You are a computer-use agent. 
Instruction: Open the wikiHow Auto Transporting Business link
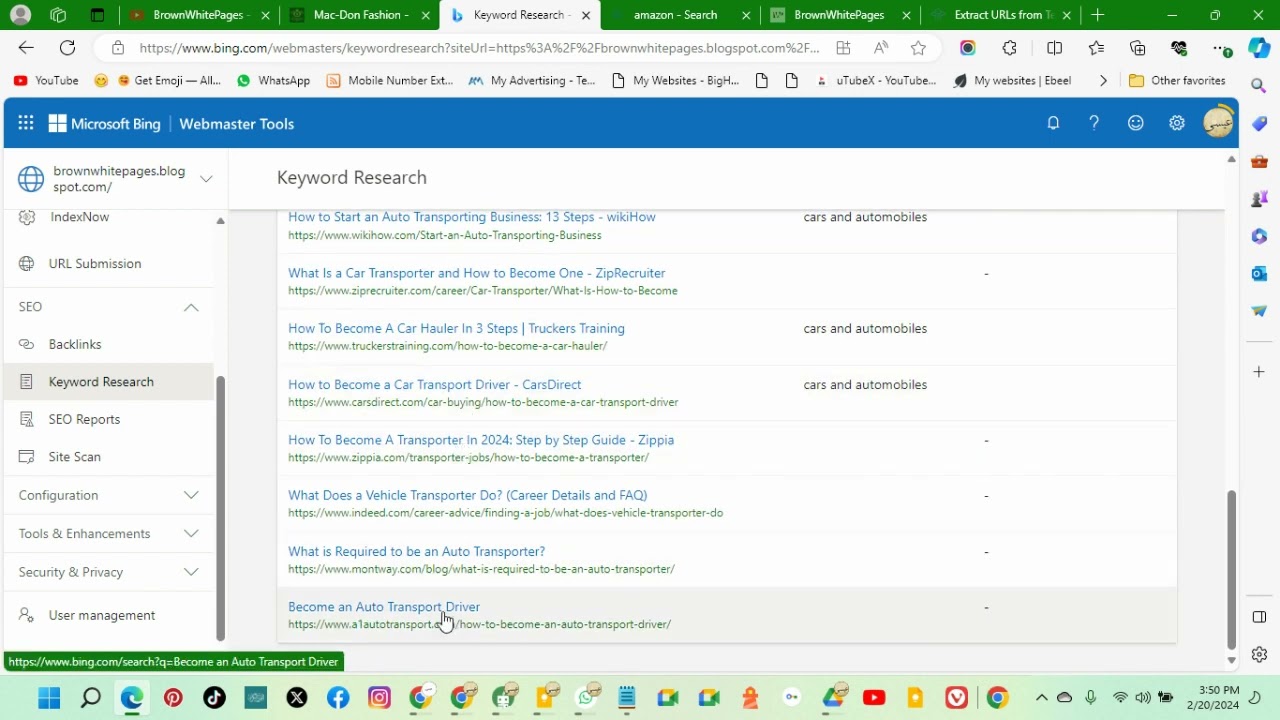click(471, 217)
